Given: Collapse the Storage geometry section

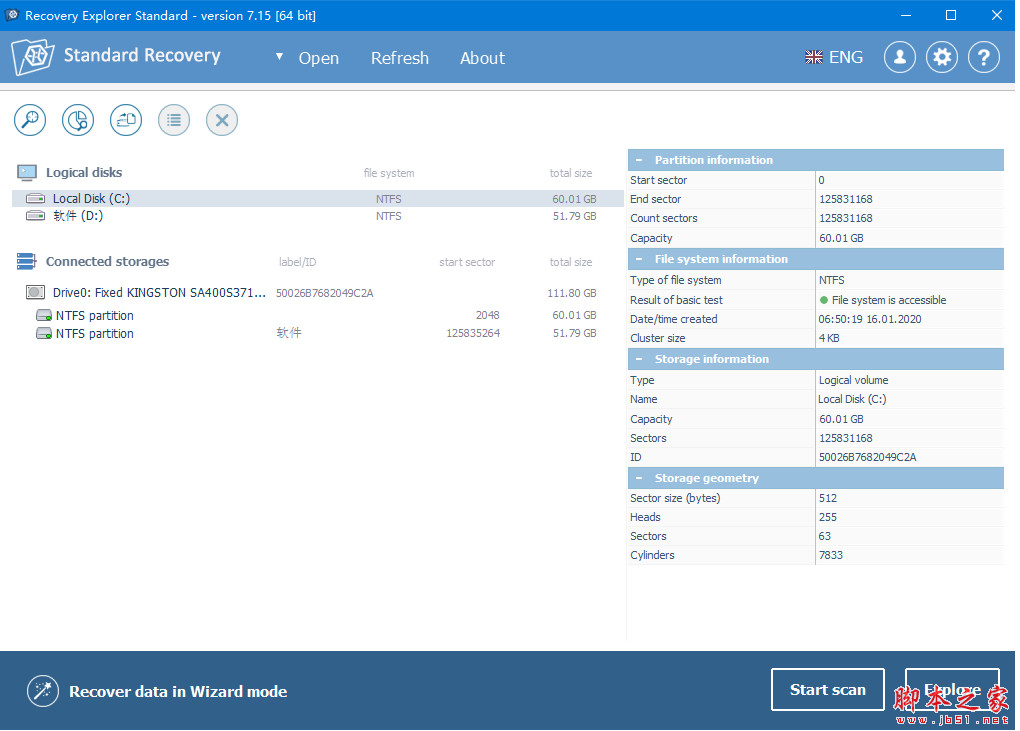Looking at the screenshot, I should (x=639, y=478).
